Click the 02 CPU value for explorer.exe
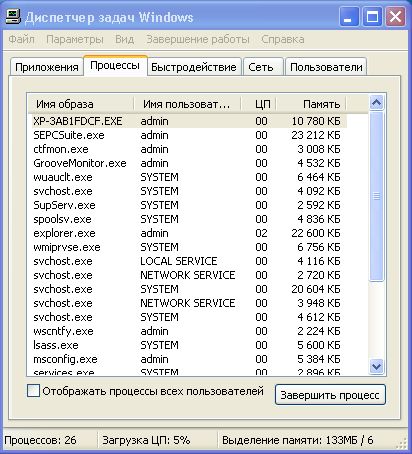 [261, 233]
